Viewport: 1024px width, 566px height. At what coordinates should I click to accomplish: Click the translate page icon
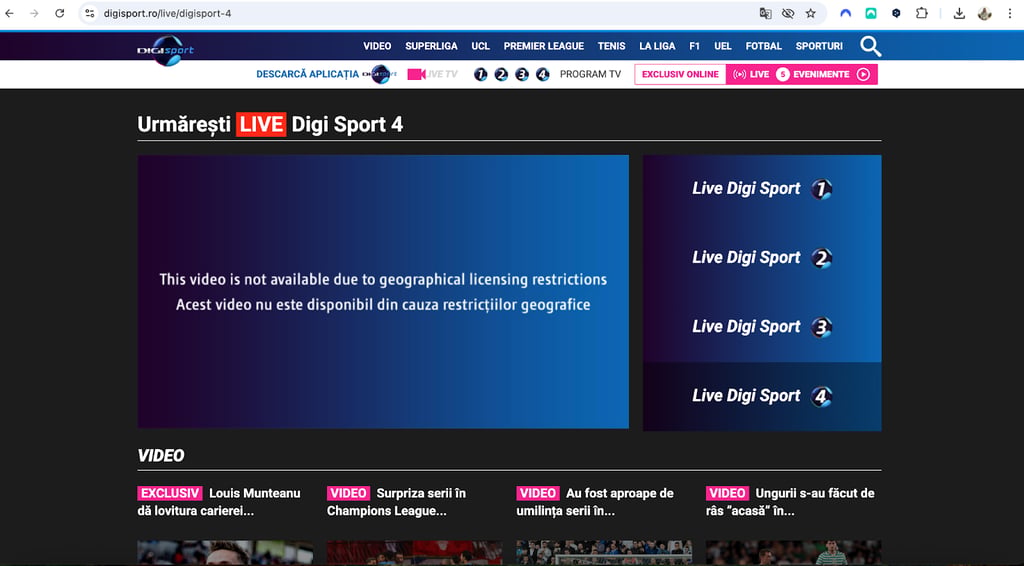[765, 13]
